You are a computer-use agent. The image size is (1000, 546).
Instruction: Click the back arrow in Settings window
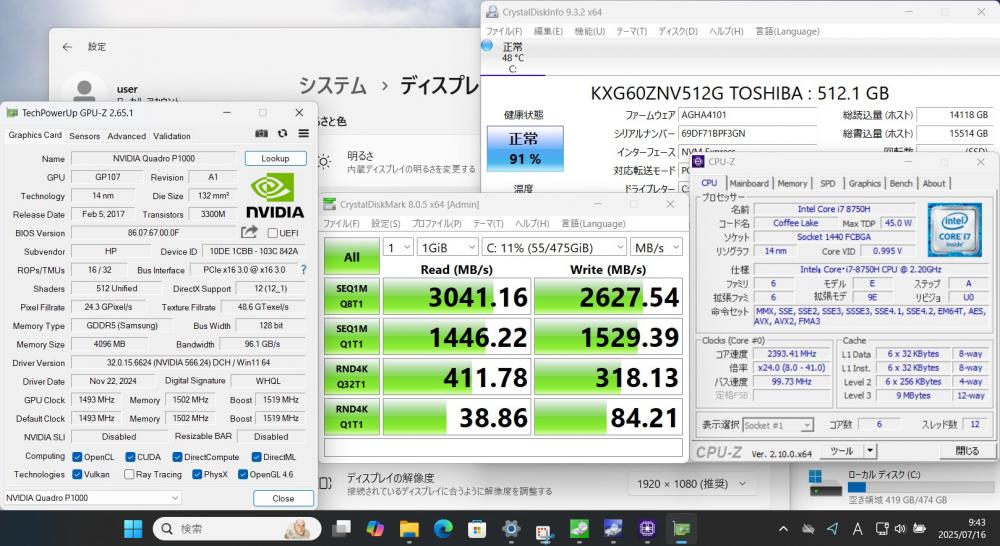(67, 47)
